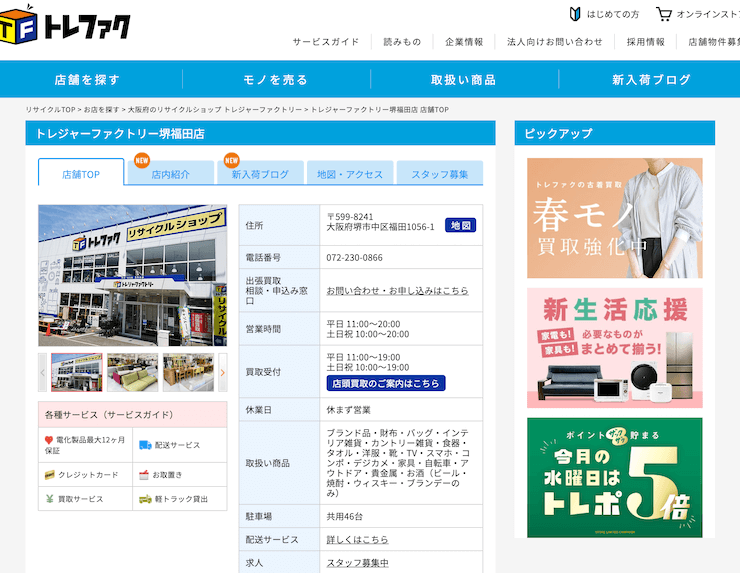
Task: Click the クレジットカード service text
Action: coord(88,475)
